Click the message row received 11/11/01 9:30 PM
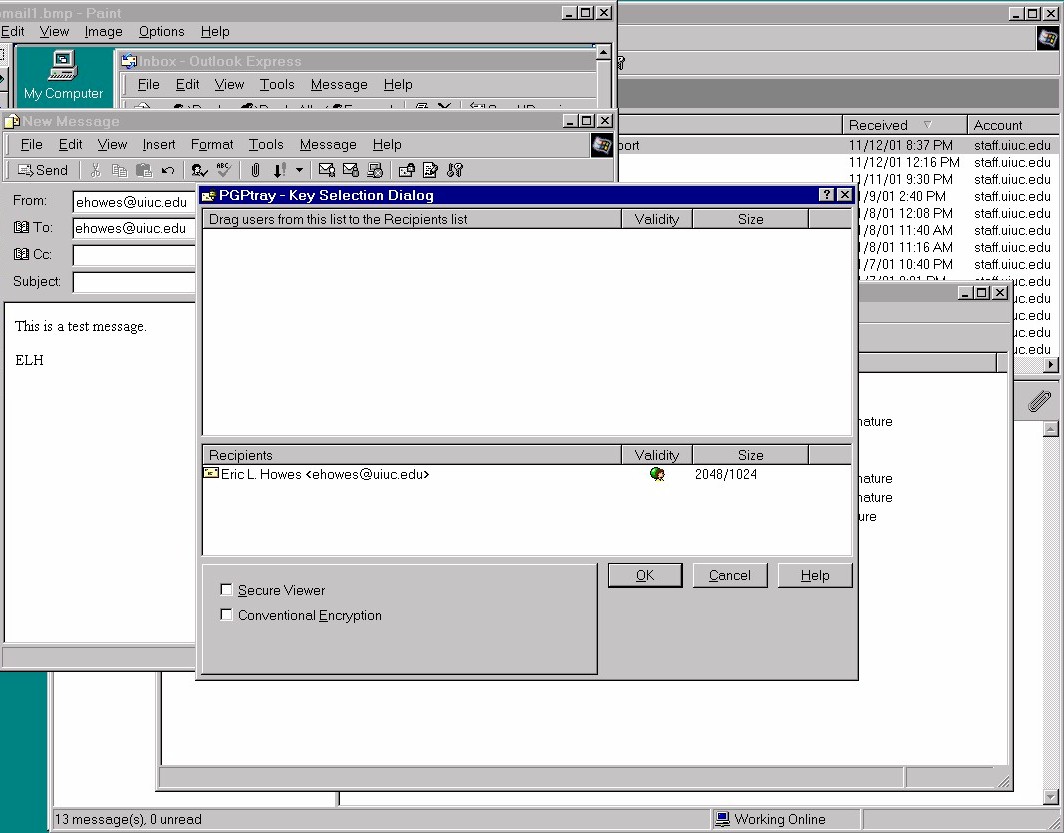The width and height of the screenshot is (1064, 833). pos(838,179)
